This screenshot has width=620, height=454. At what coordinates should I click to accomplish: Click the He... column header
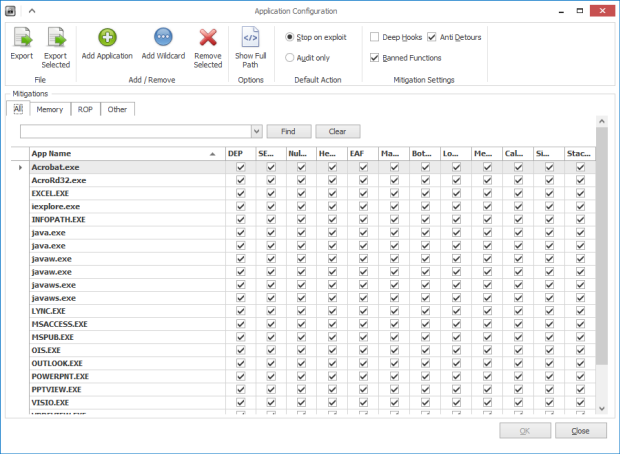point(332,153)
